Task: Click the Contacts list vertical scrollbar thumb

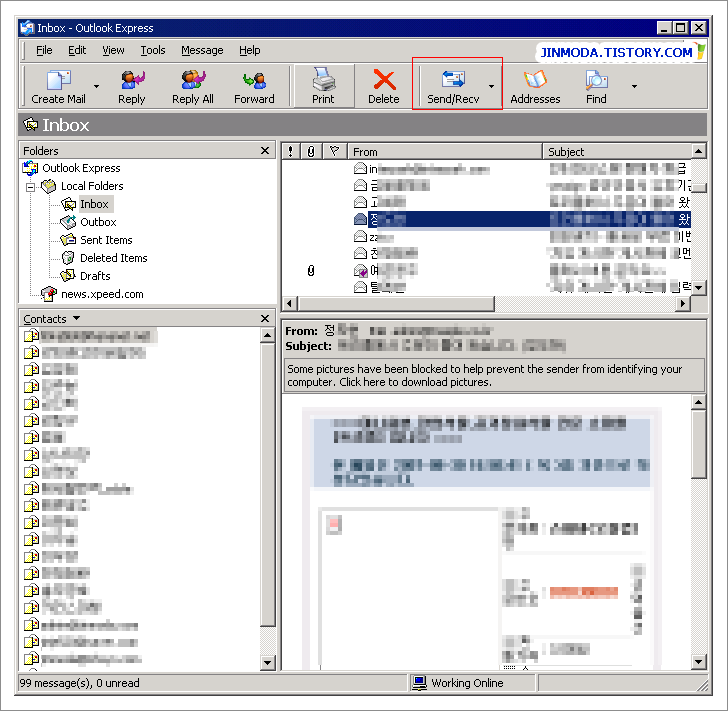Action: [267, 485]
